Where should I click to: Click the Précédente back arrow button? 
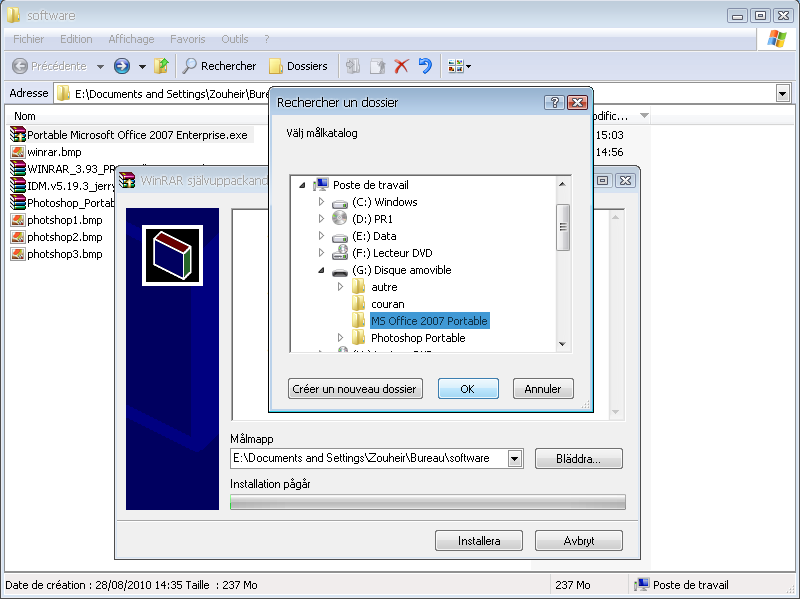point(49,66)
